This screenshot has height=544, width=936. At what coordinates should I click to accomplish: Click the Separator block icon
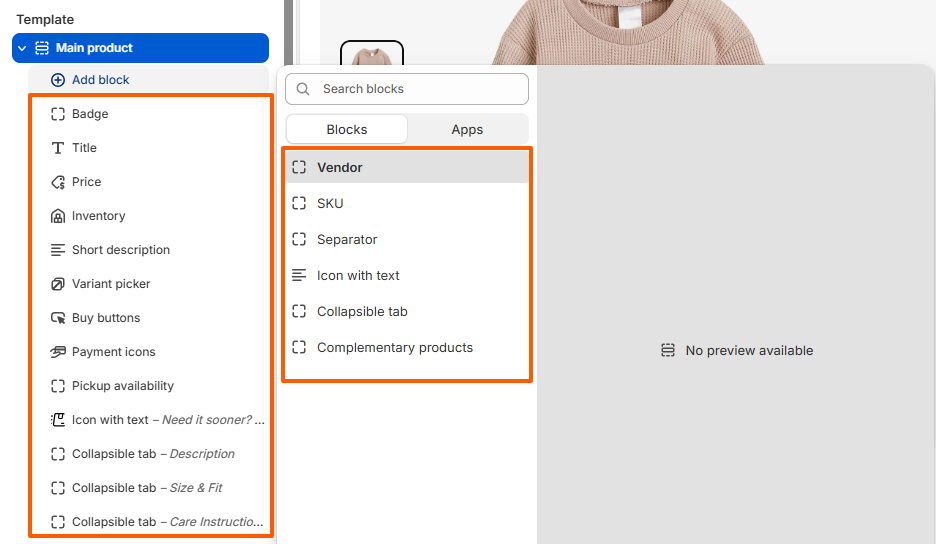point(299,239)
